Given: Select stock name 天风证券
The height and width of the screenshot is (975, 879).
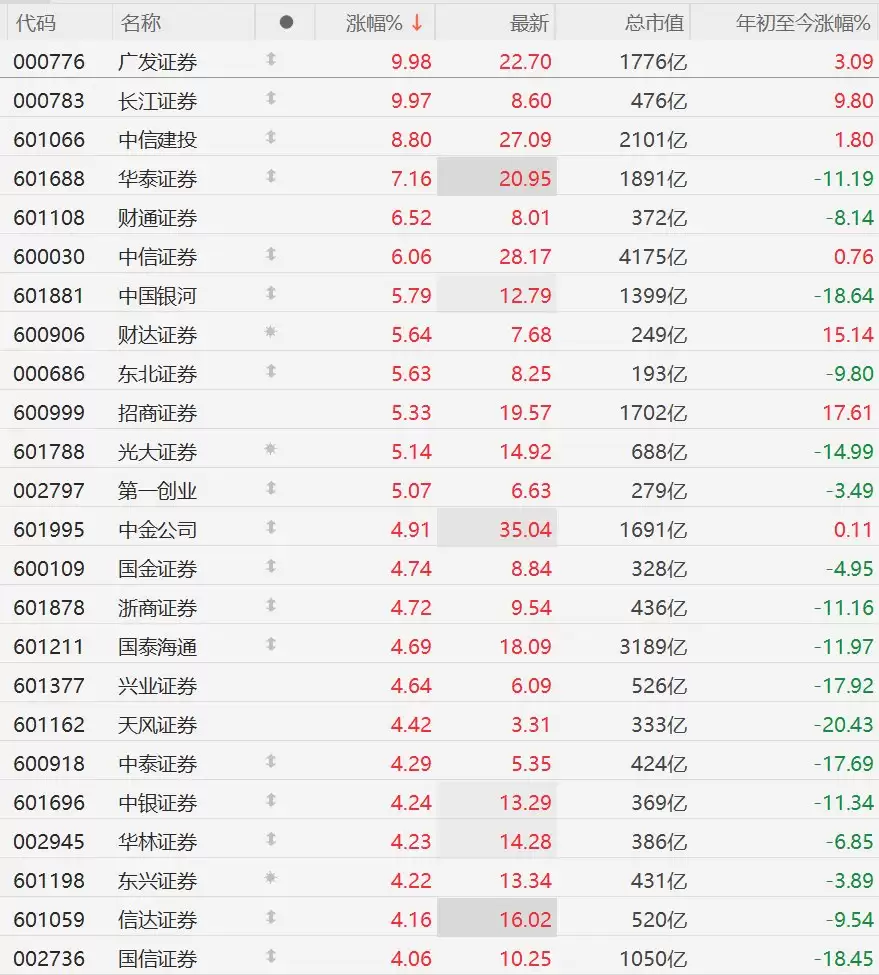Looking at the screenshot, I should [158, 725].
